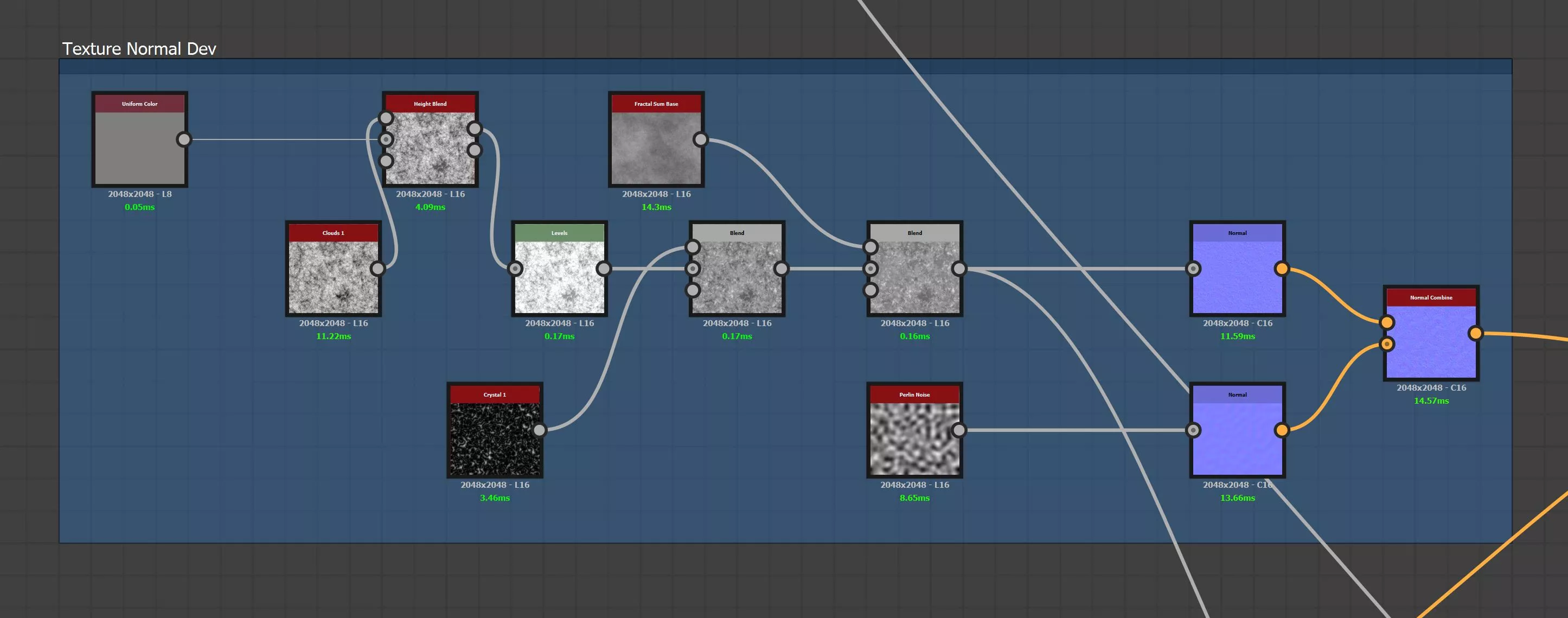Click the Height Blend node title bar
1568x618 pixels.
(x=430, y=104)
